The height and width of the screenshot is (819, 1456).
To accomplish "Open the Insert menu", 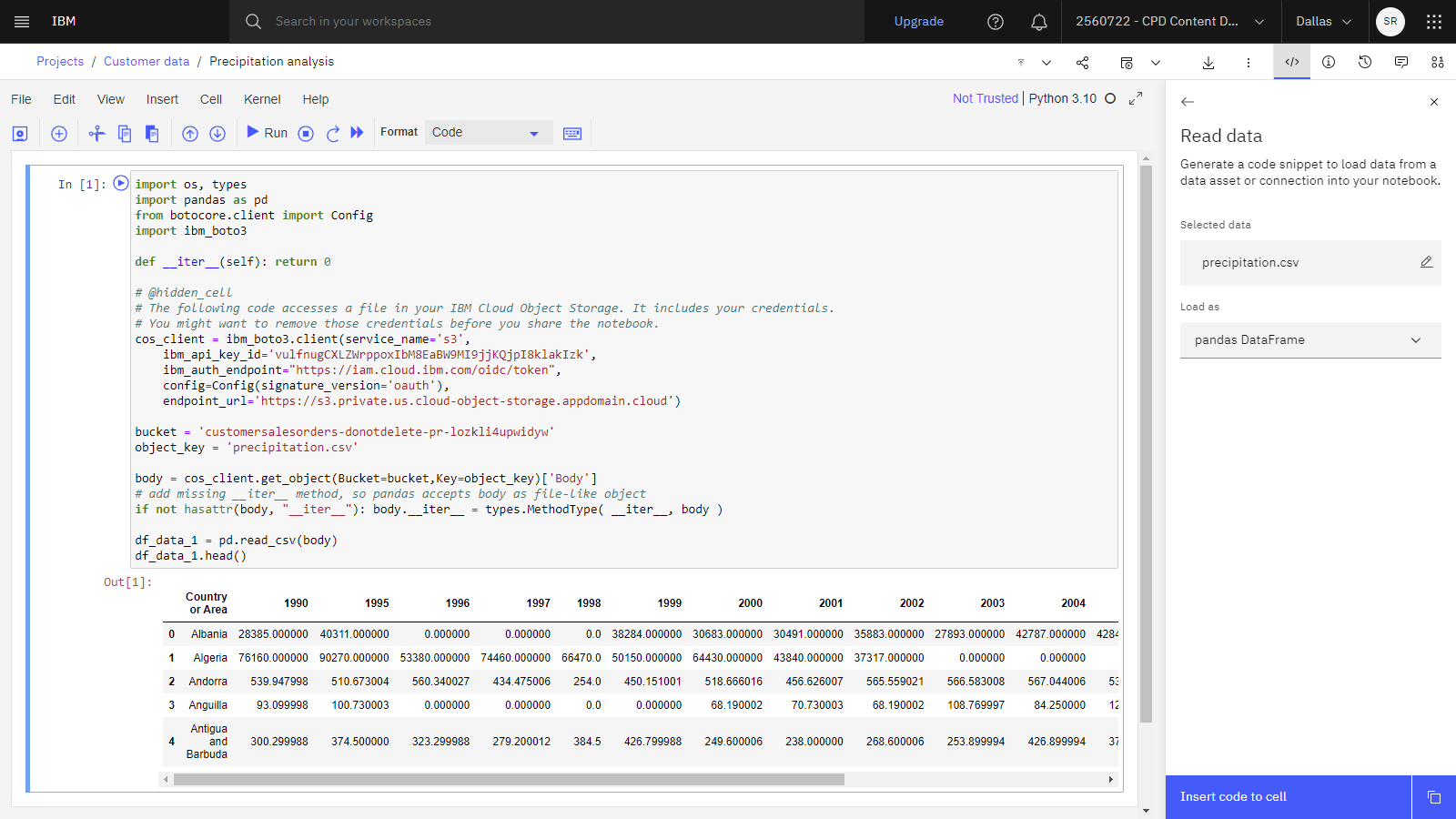I will coord(162,99).
